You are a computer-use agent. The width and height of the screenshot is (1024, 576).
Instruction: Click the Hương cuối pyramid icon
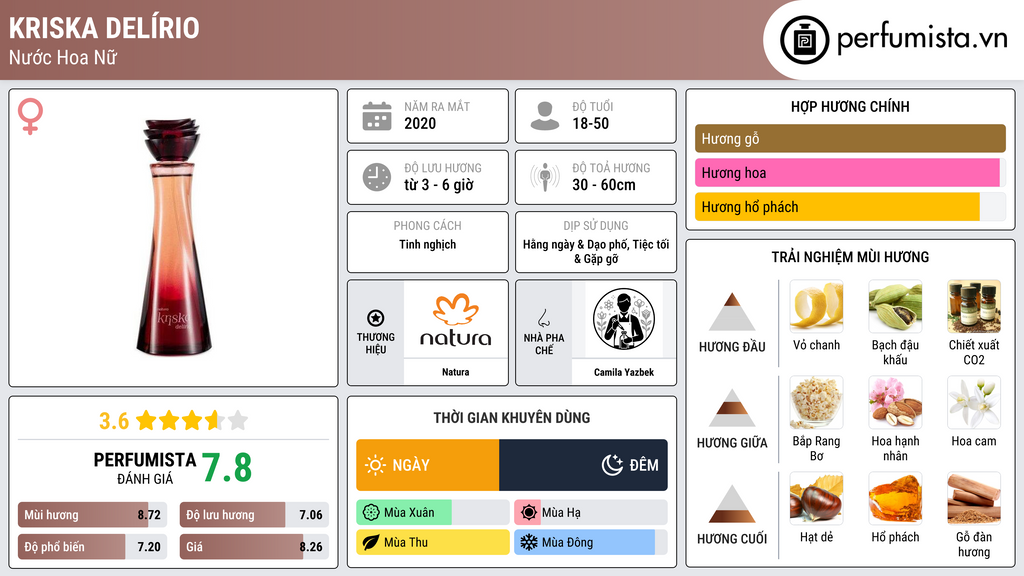[732, 504]
